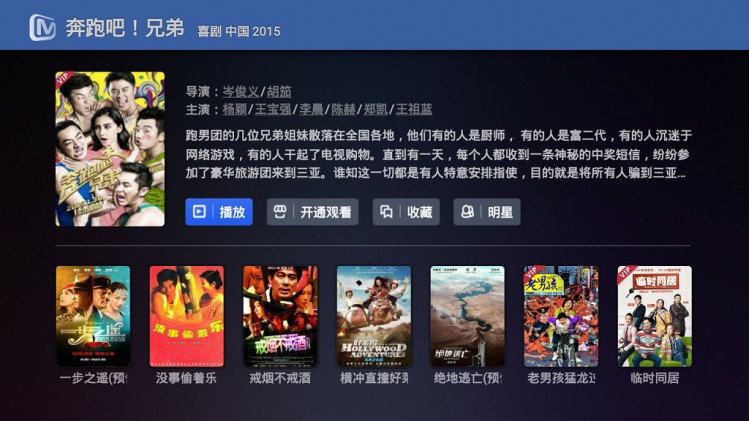Open the 老男孩猛龙过江 VIP poster
The image size is (749, 421).
[561, 316]
